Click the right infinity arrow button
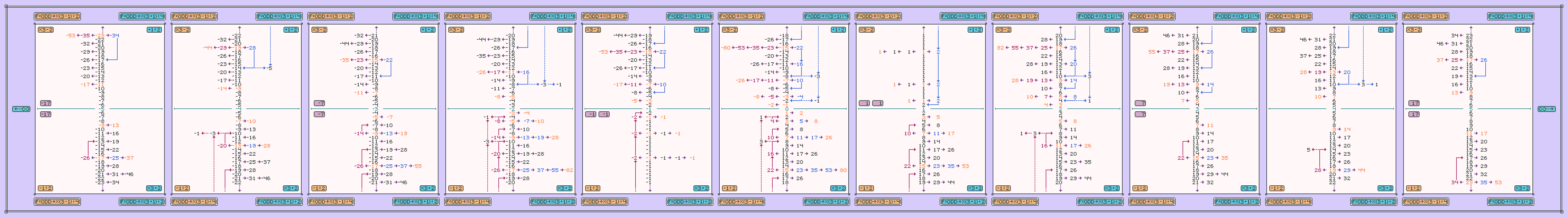The width and height of the screenshot is (1568, 218). (x=1546, y=109)
